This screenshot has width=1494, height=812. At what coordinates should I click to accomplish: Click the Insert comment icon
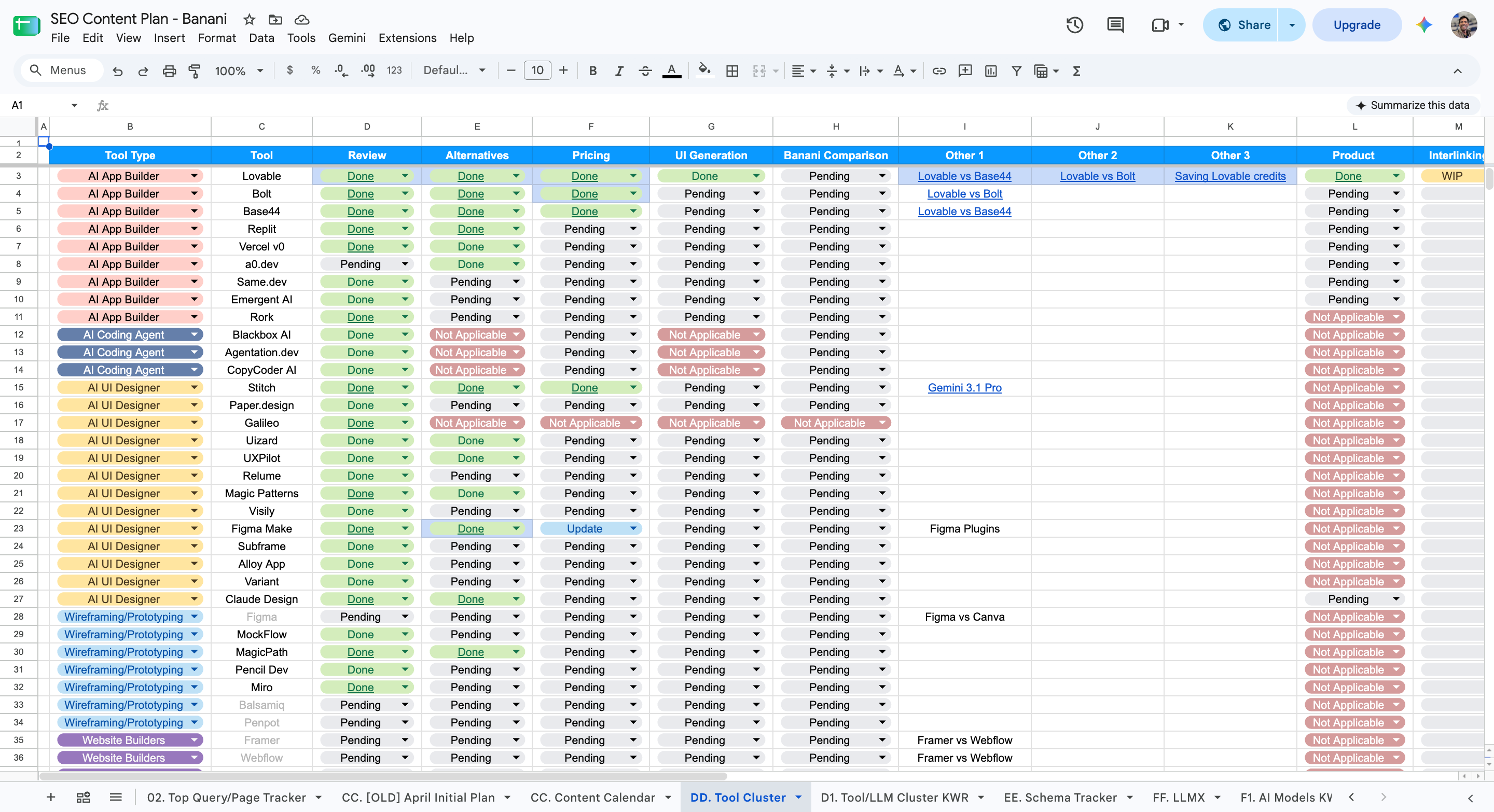965,71
